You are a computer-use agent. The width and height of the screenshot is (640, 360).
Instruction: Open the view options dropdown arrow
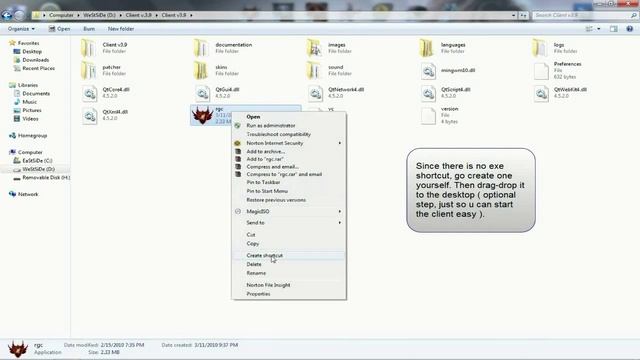pos(599,29)
